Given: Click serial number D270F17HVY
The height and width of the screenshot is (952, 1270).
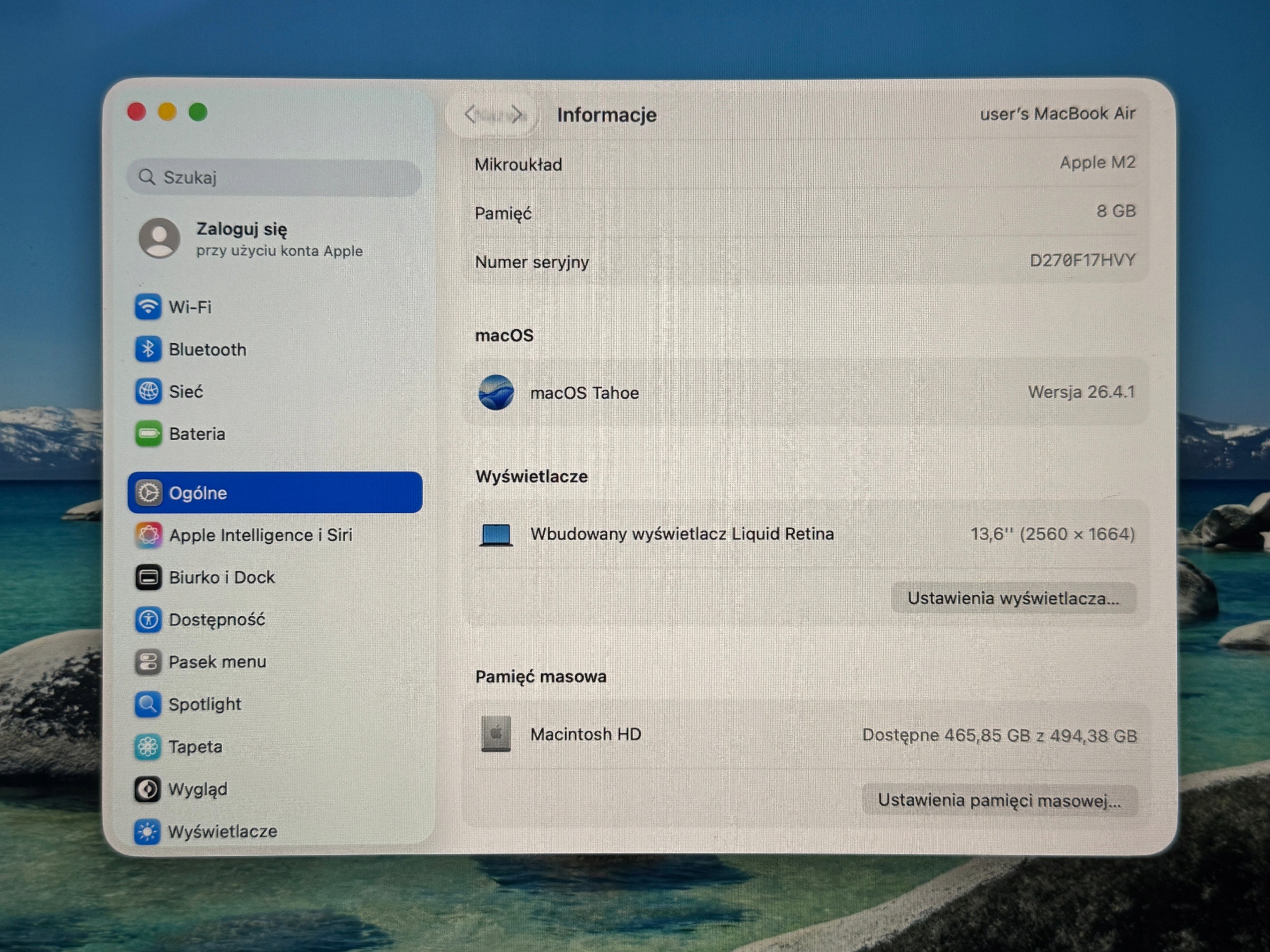Looking at the screenshot, I should pyautogui.click(x=1083, y=260).
